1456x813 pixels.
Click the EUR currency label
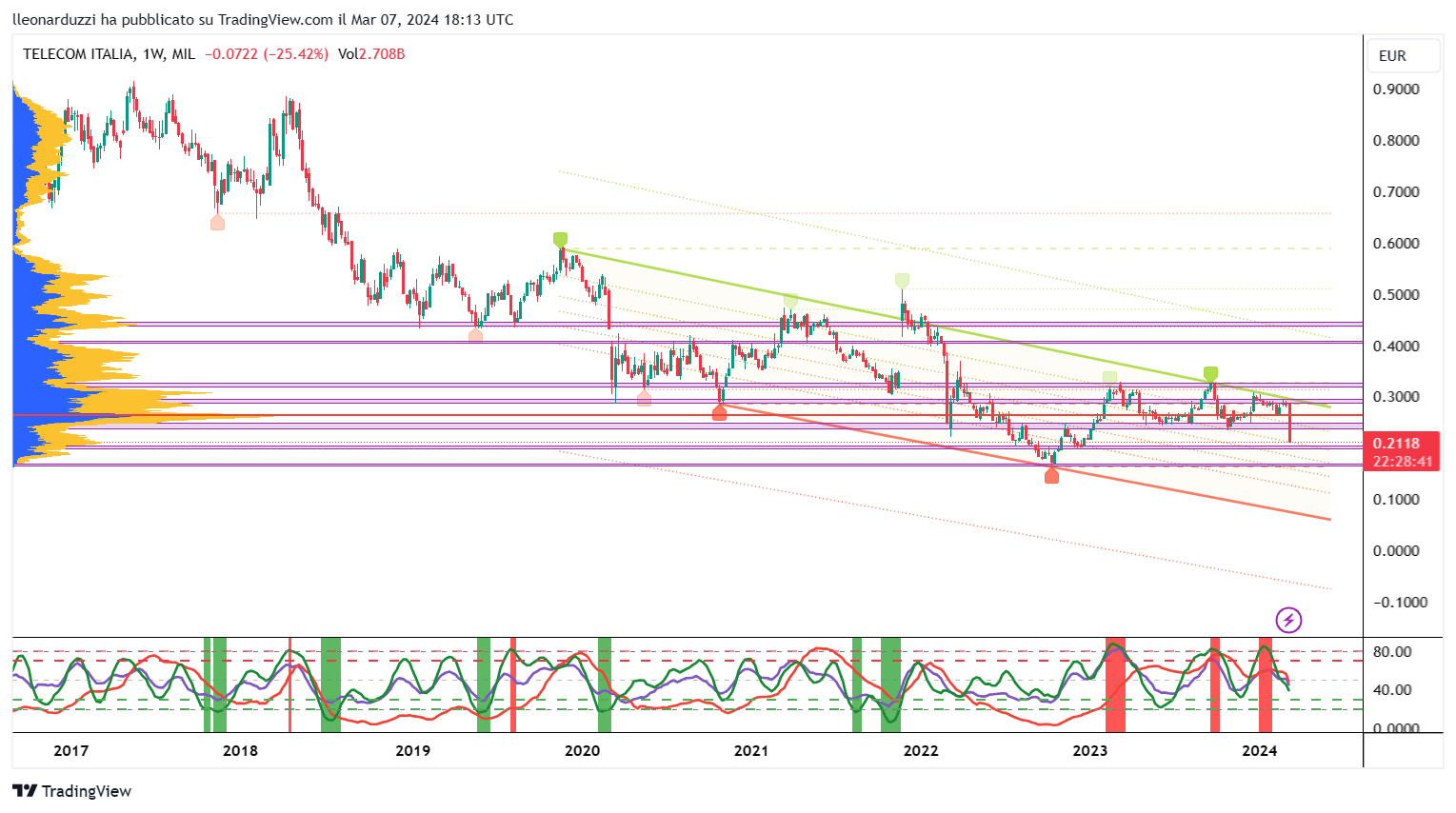(1392, 55)
